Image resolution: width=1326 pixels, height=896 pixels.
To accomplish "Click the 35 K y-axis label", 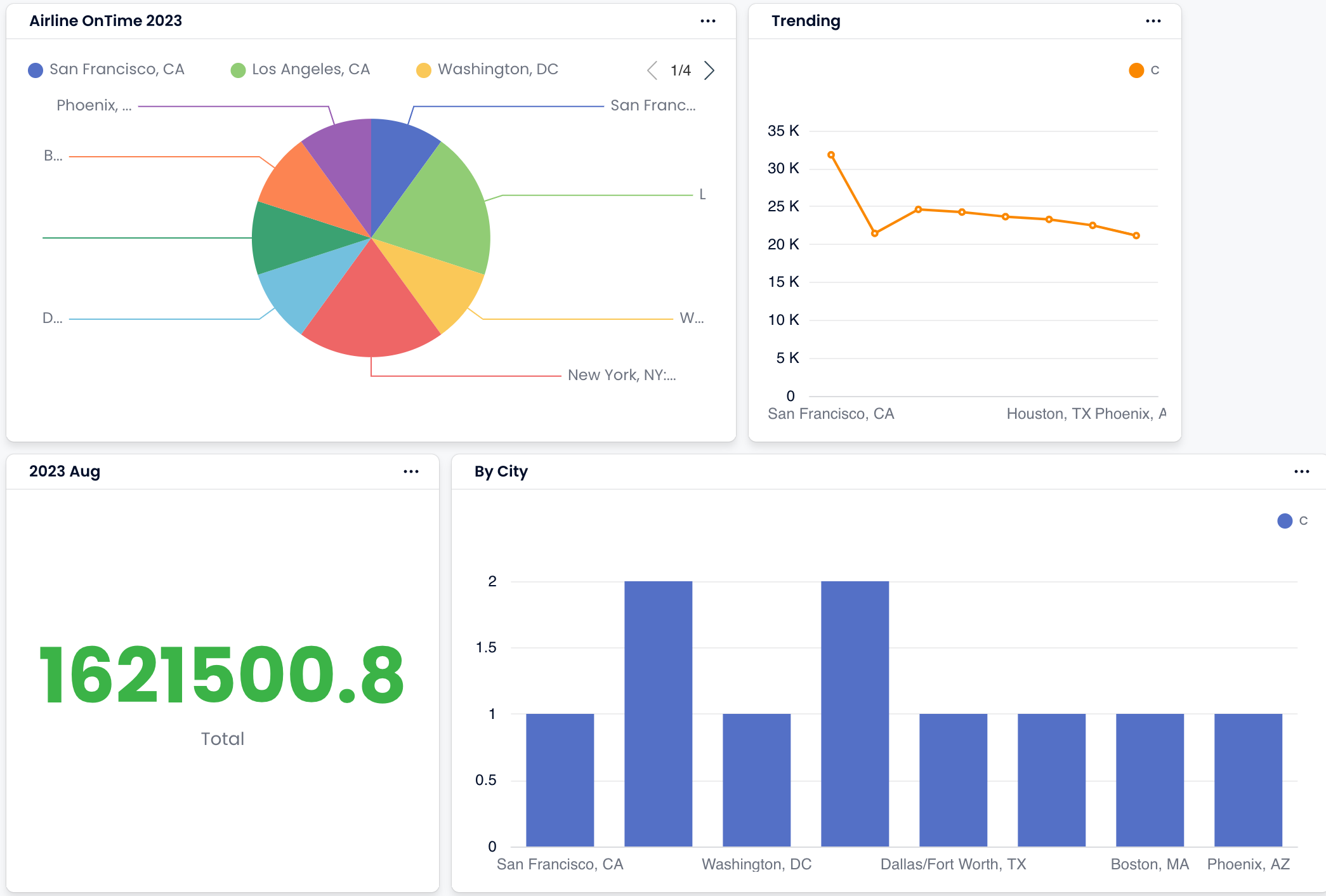I will (x=784, y=131).
